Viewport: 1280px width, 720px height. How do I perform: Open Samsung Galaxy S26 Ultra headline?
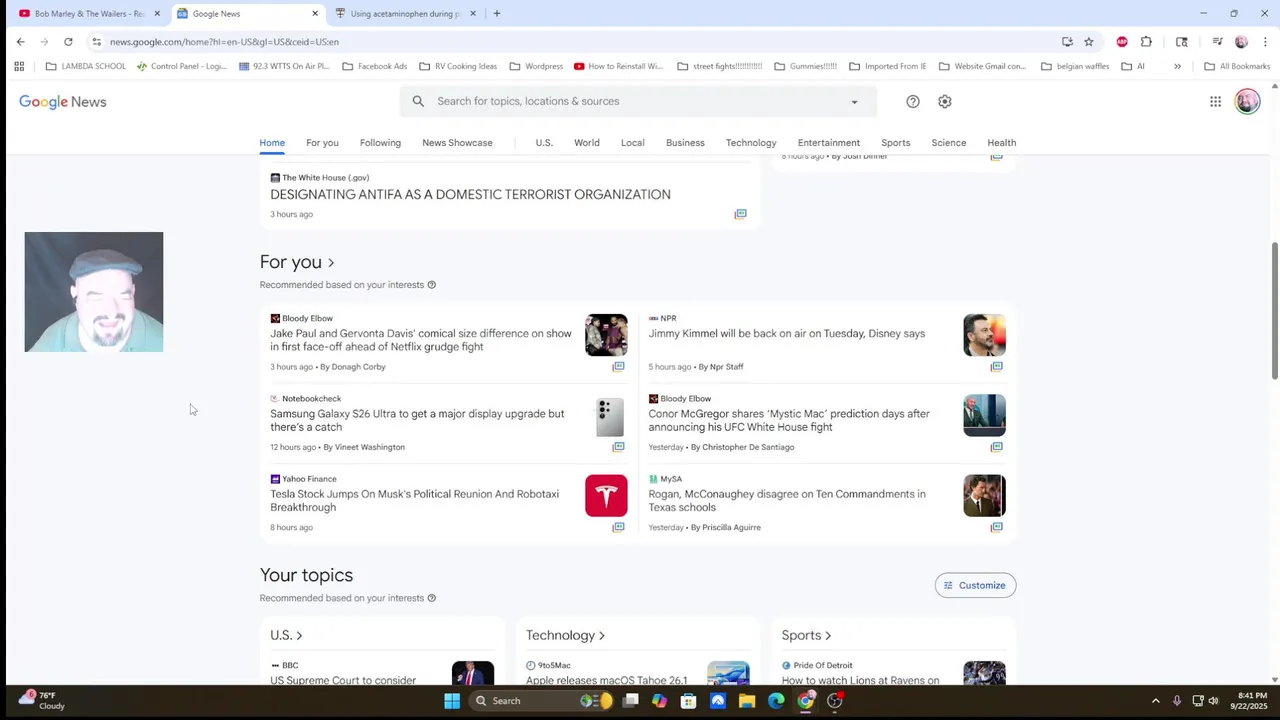point(417,420)
